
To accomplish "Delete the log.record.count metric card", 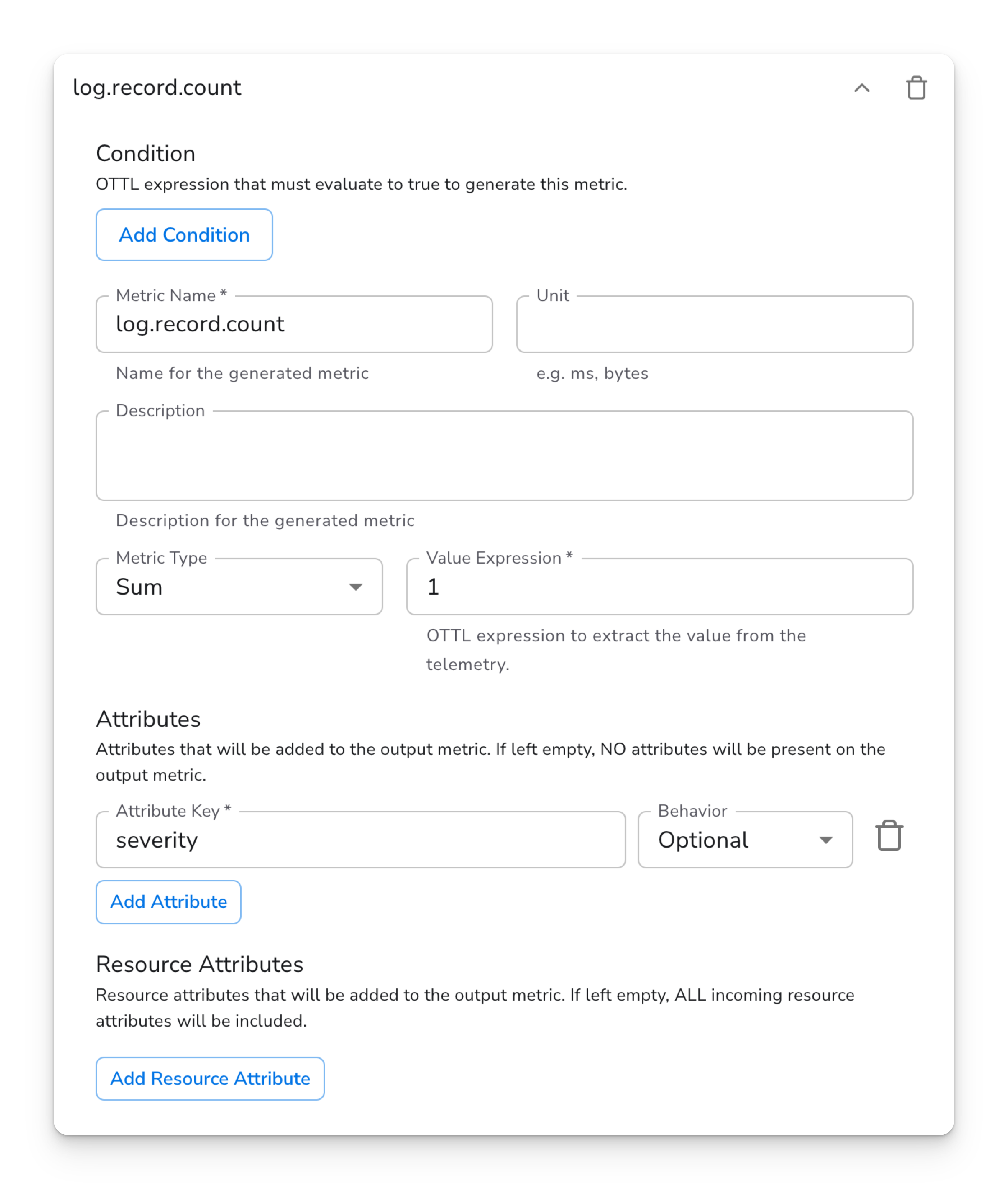I will [916, 88].
